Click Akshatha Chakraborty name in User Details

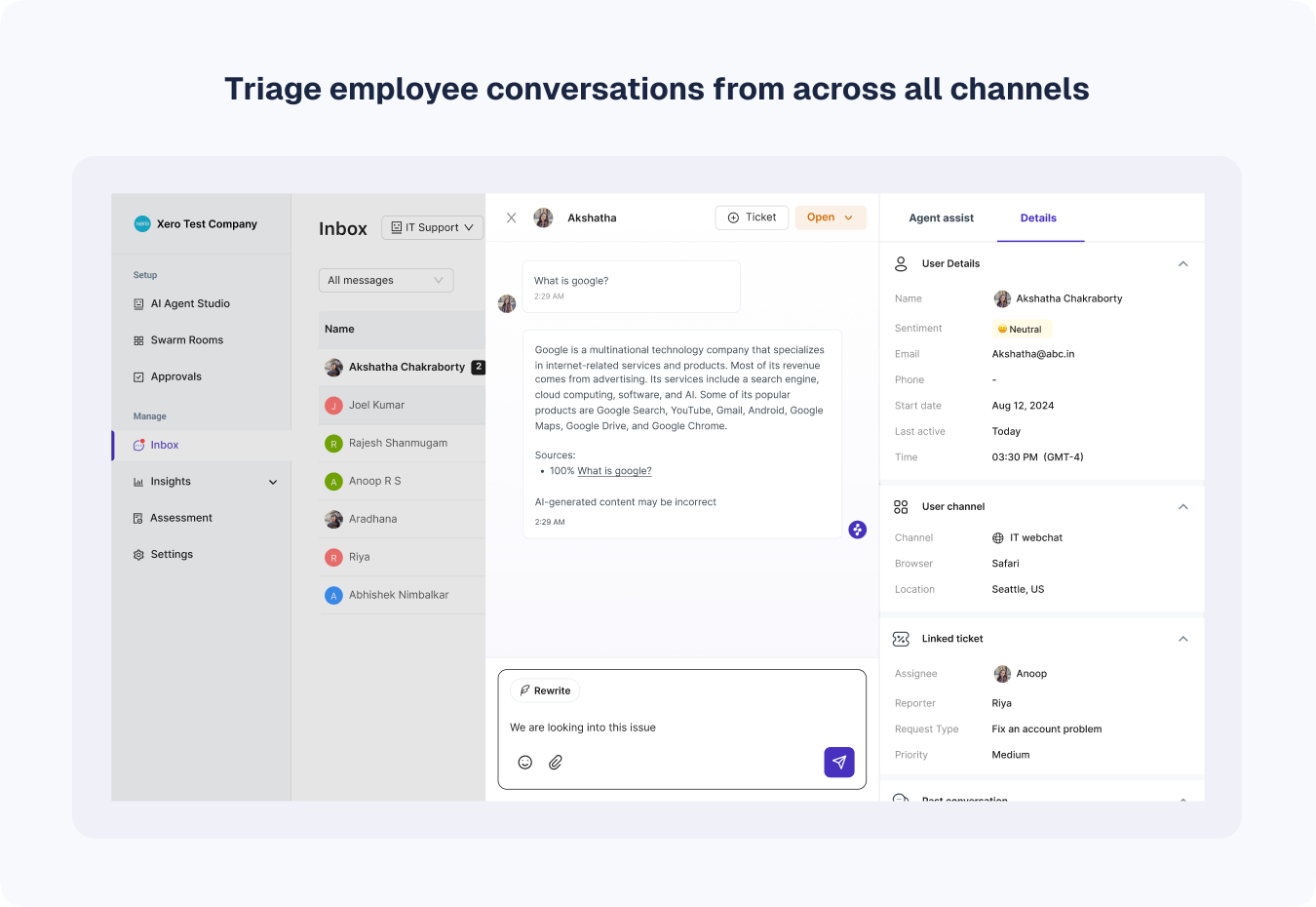click(1069, 299)
